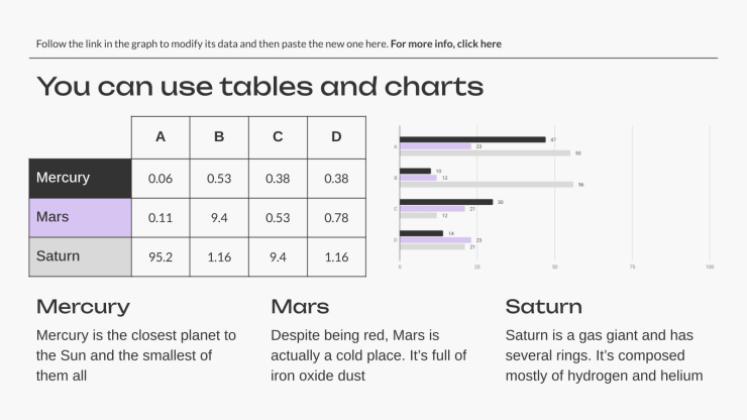Click column header A in the table
747x420 pixels.
[x=160, y=137]
